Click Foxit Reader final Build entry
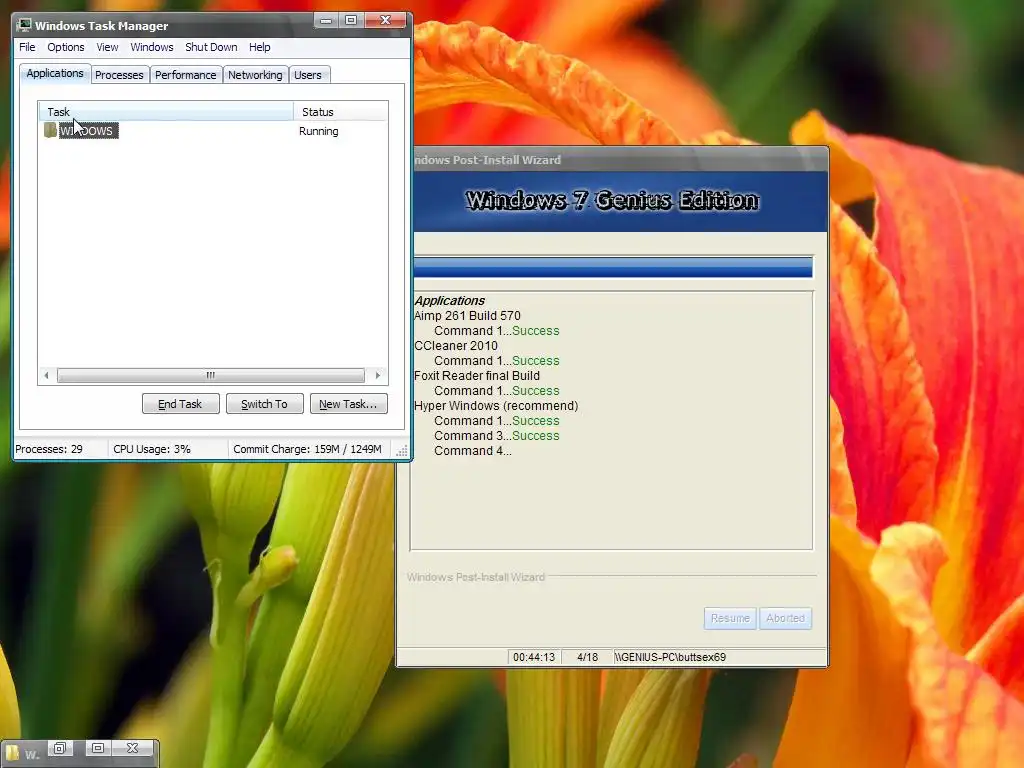The image size is (1024, 768). click(x=477, y=376)
